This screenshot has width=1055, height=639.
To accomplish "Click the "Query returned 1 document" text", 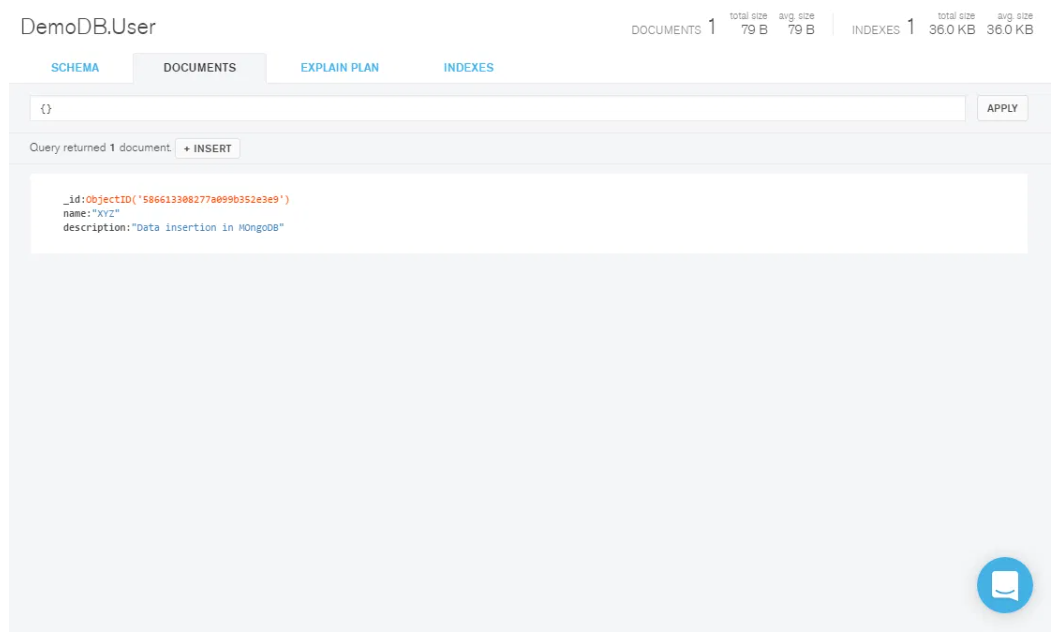I will [x=100, y=148].
